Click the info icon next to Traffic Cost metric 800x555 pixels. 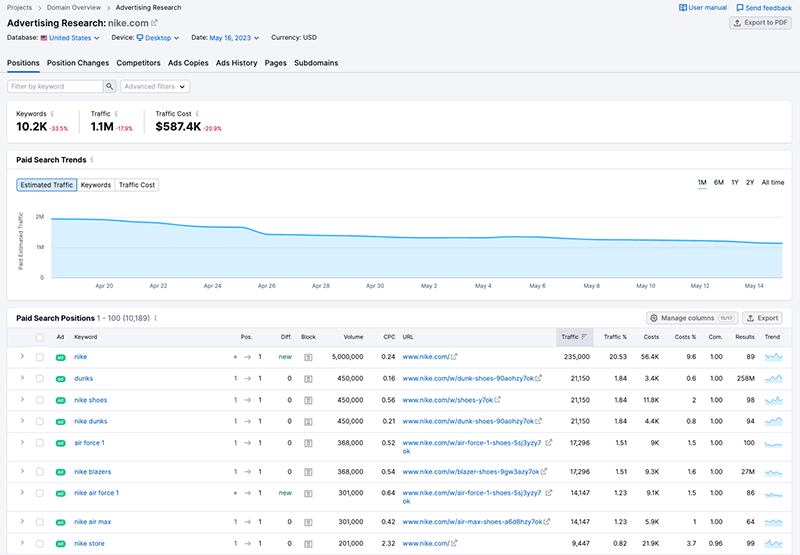197,114
